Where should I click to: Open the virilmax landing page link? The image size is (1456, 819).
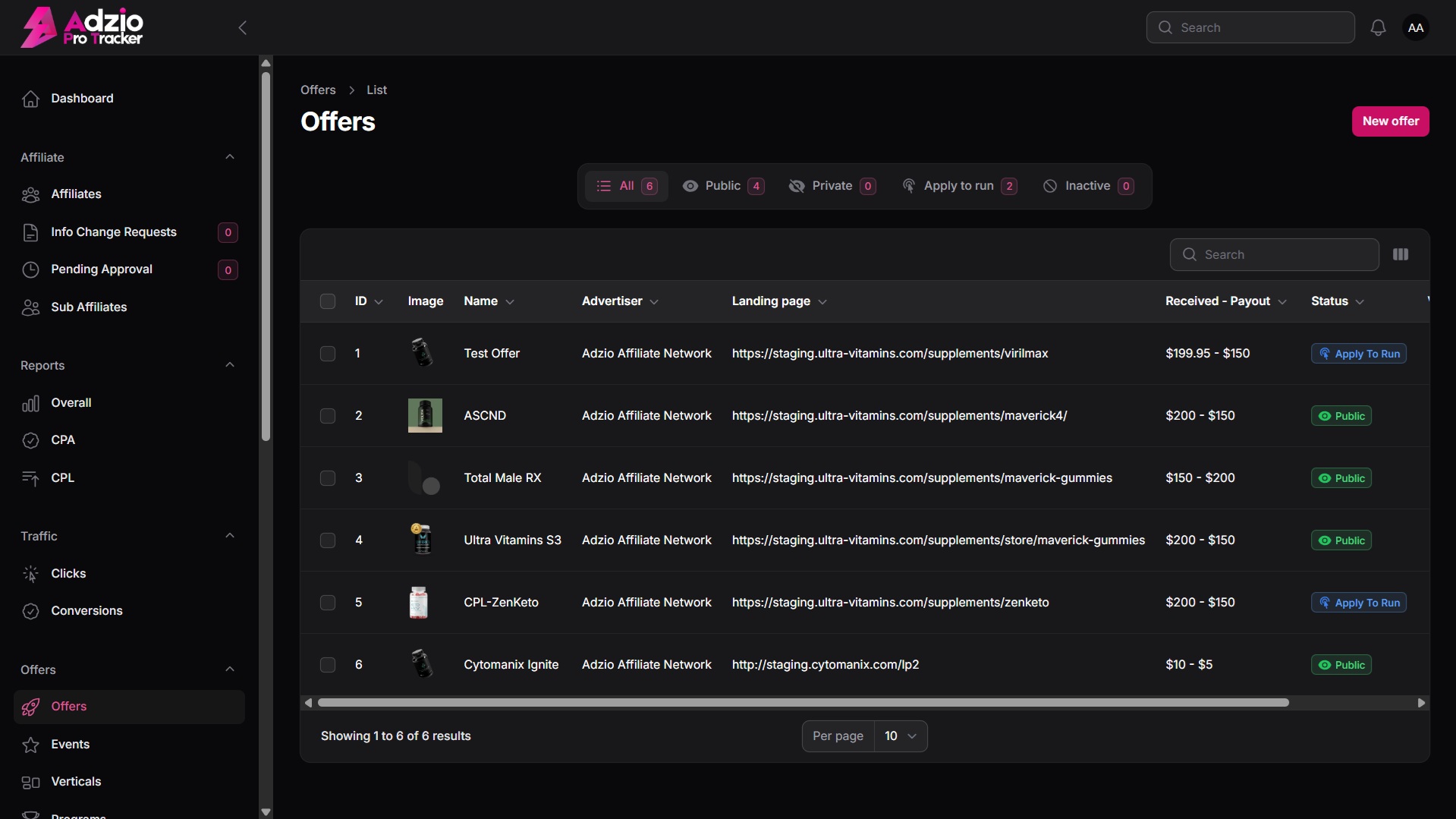tap(890, 354)
